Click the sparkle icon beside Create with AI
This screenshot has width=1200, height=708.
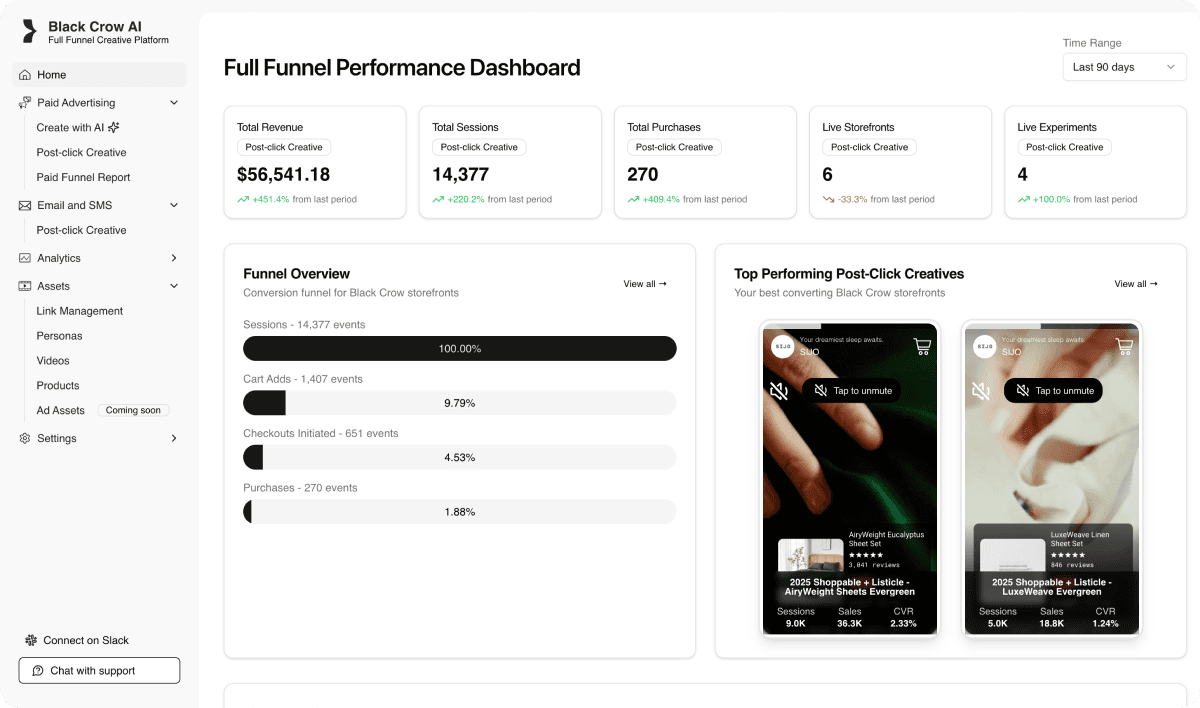[x=114, y=128]
